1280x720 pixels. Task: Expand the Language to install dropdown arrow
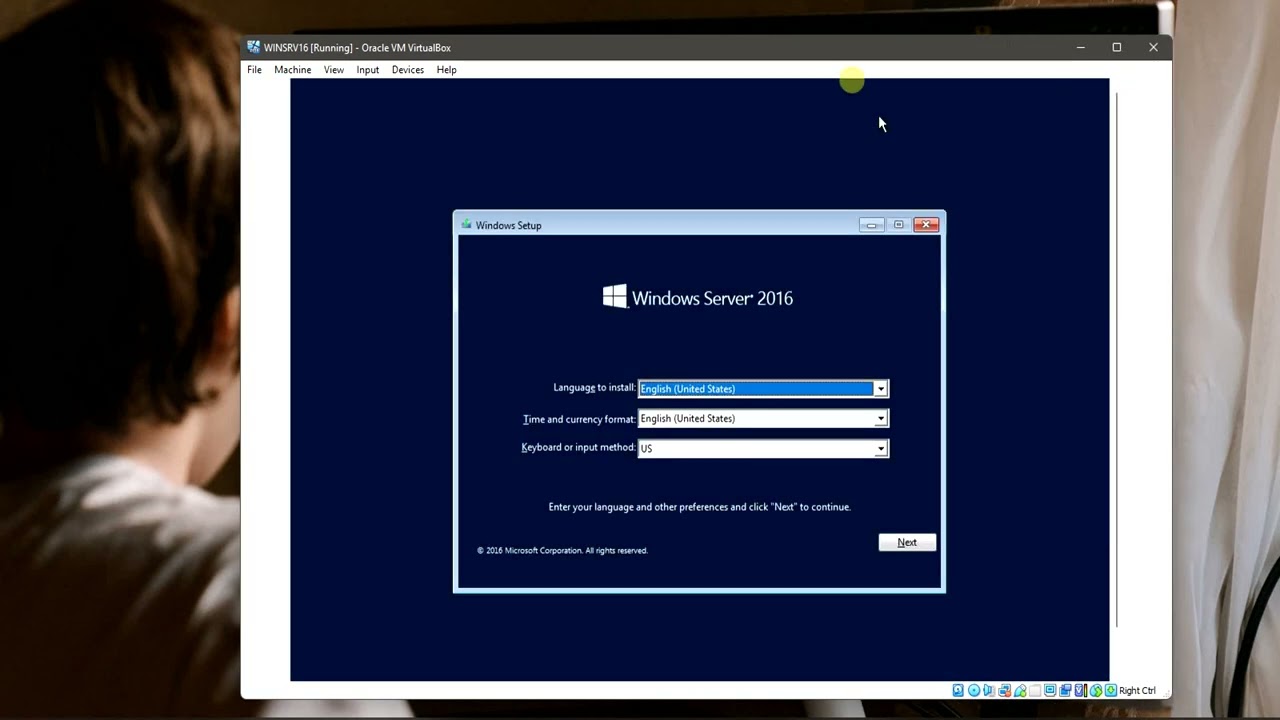pyautogui.click(x=880, y=388)
